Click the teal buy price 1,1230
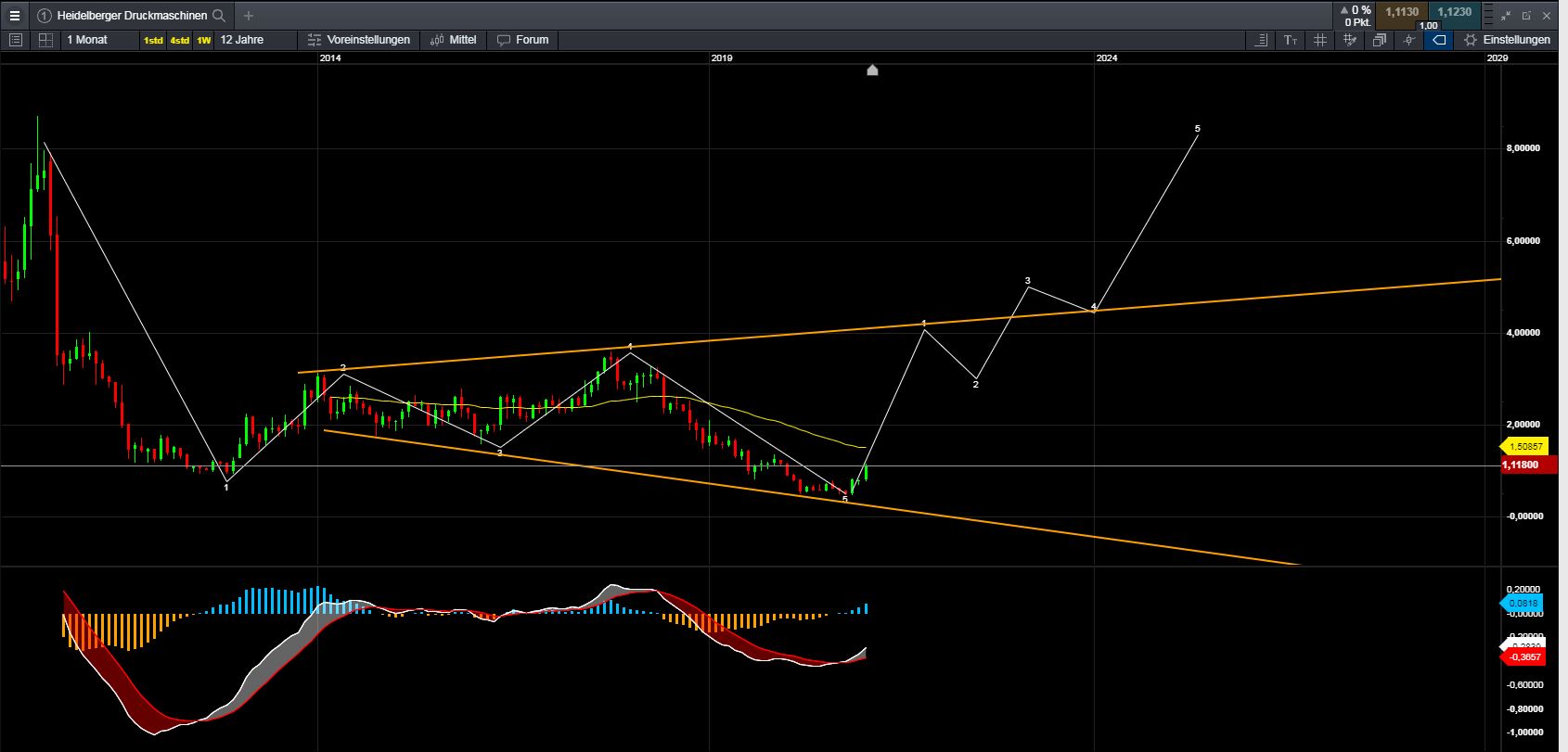 (1454, 13)
